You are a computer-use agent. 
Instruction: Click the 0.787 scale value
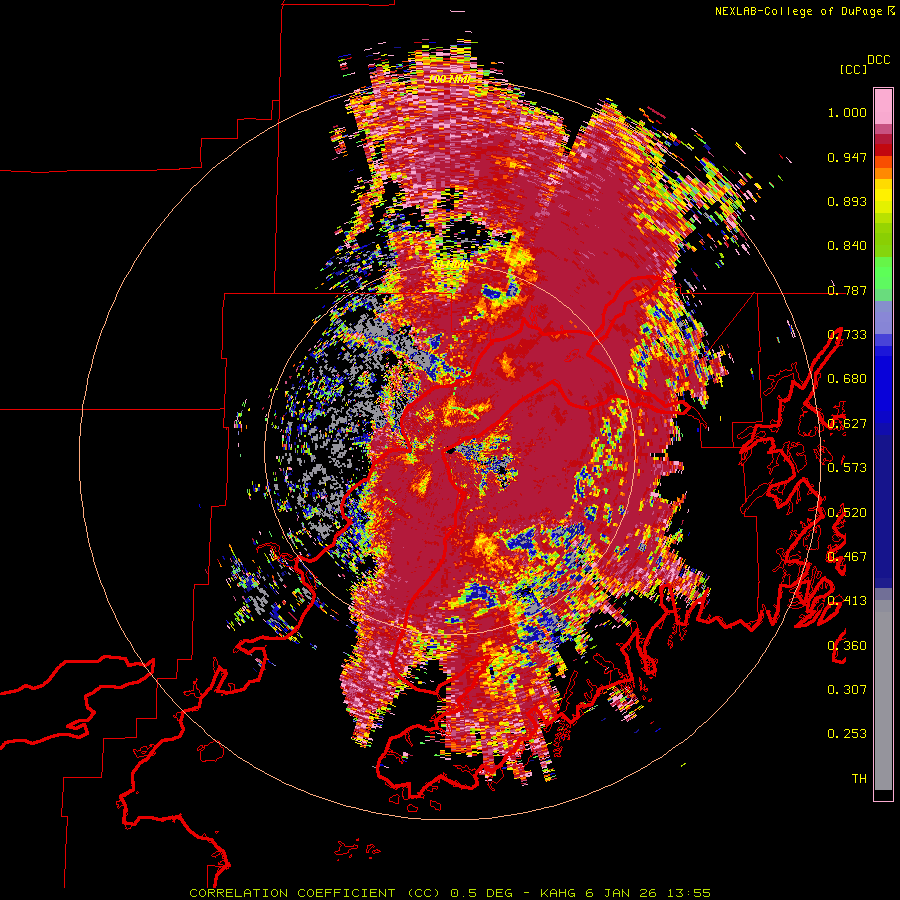(x=847, y=290)
